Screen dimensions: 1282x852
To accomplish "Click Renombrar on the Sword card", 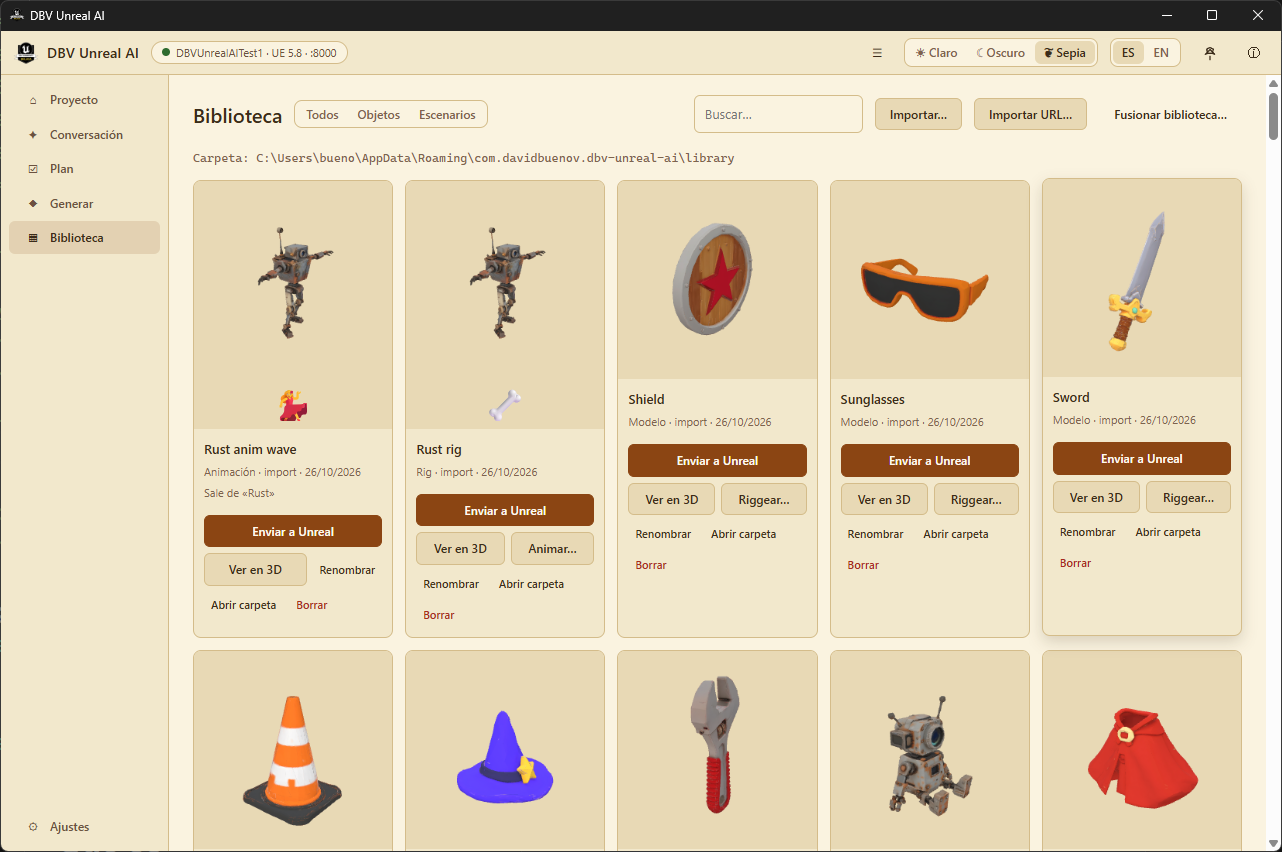I will [x=1087, y=532].
